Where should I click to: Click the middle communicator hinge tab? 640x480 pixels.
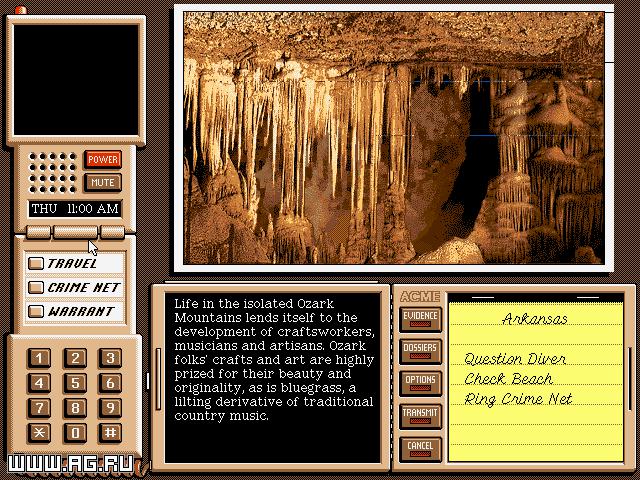76,232
